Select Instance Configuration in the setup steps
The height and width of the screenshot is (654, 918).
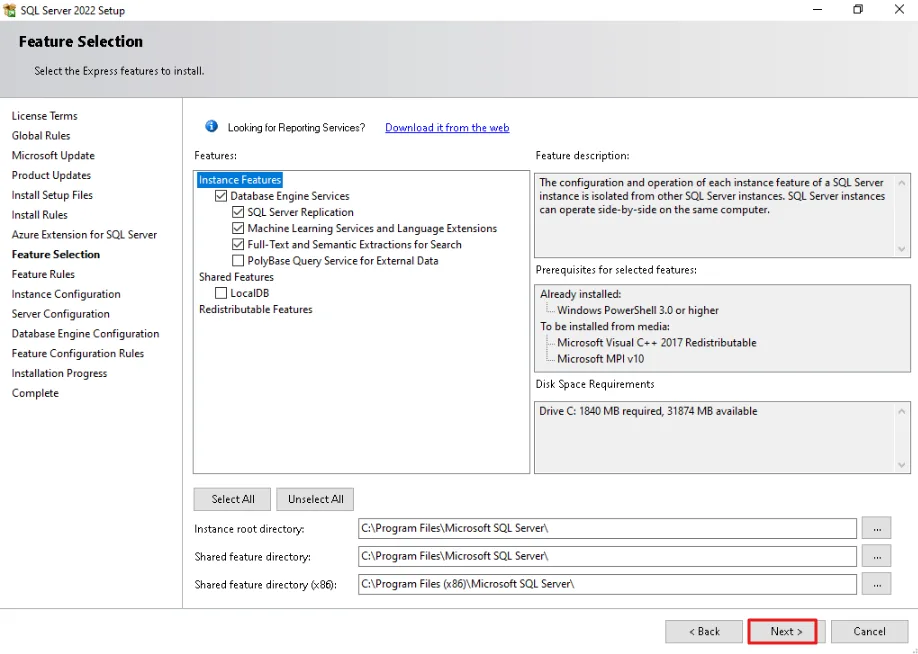[66, 295]
